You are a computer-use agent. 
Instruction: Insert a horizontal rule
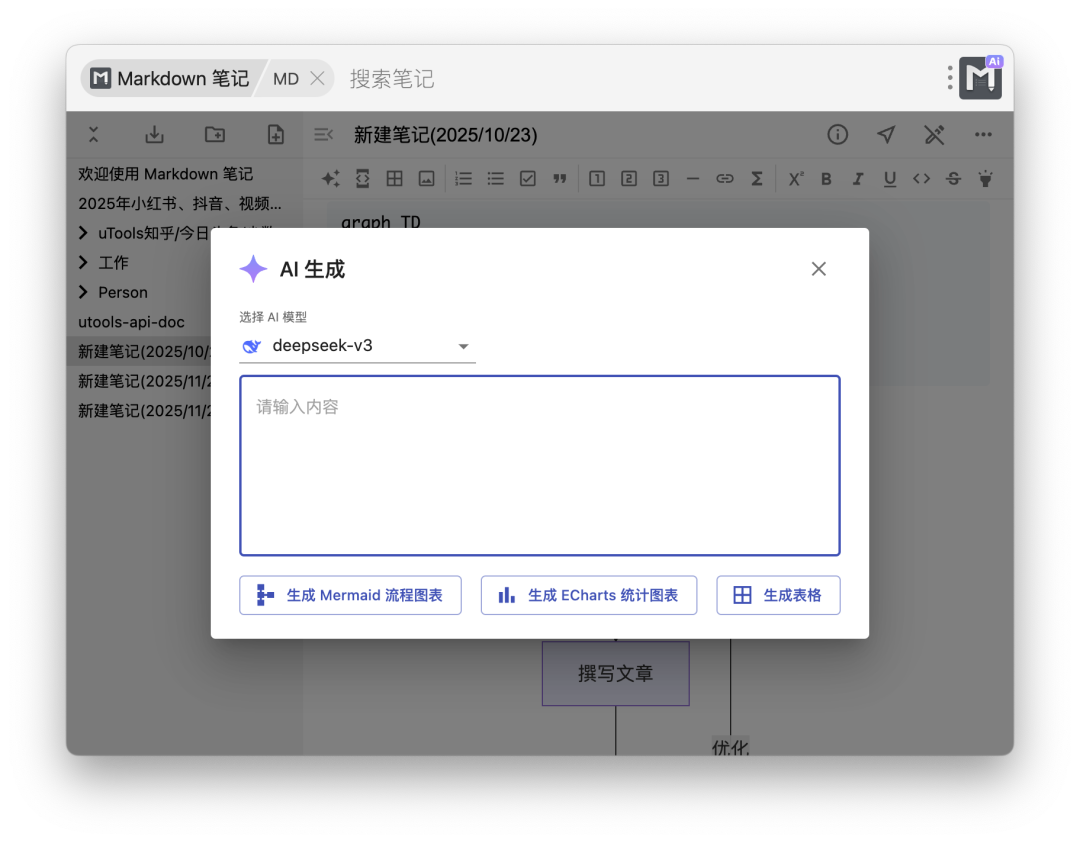693,179
